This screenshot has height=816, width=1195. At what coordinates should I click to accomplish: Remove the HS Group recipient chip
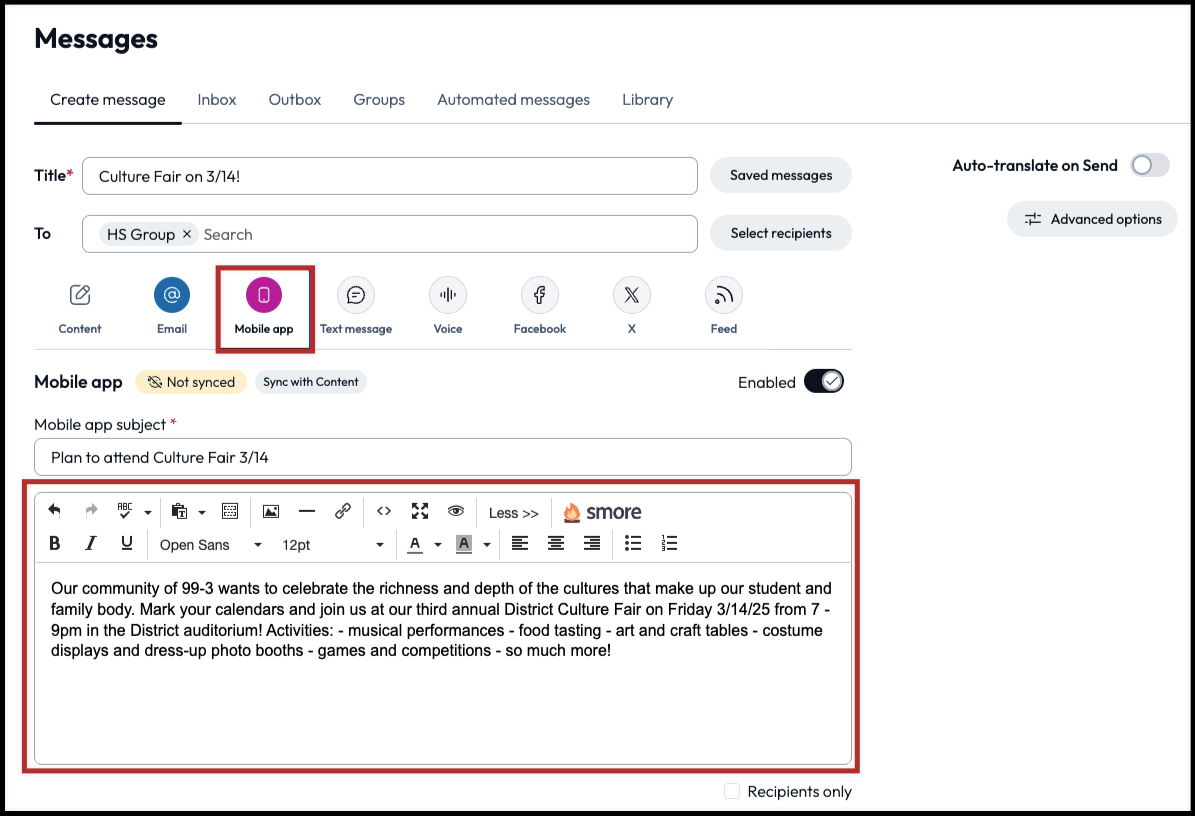coord(186,233)
